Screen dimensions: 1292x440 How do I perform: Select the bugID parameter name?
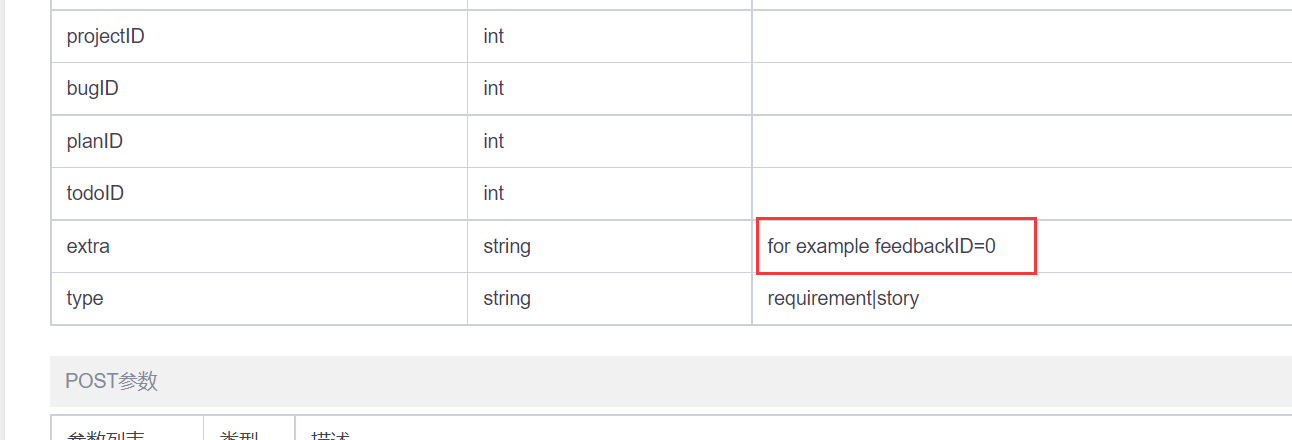93,89
